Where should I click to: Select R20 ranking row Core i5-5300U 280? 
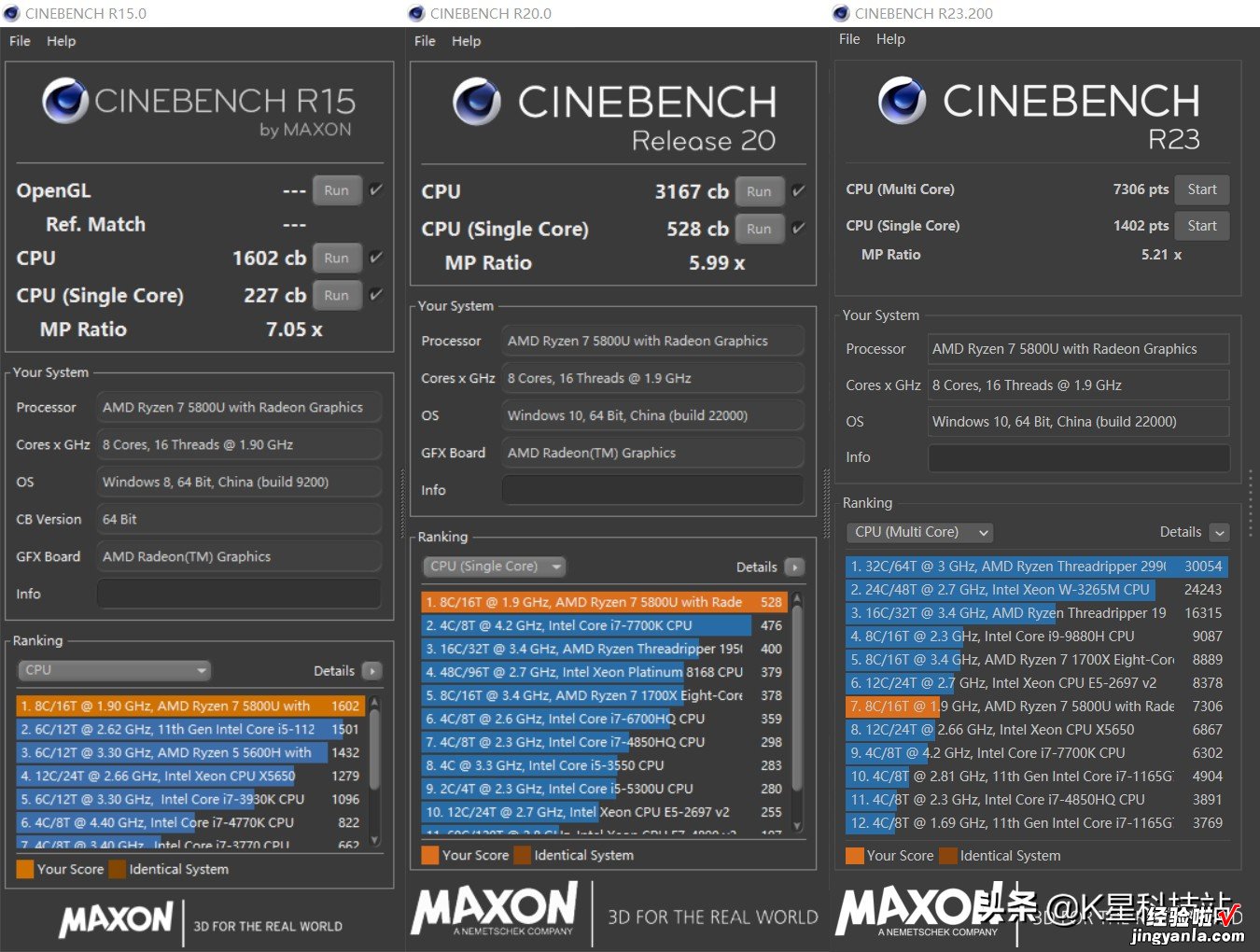(x=605, y=790)
